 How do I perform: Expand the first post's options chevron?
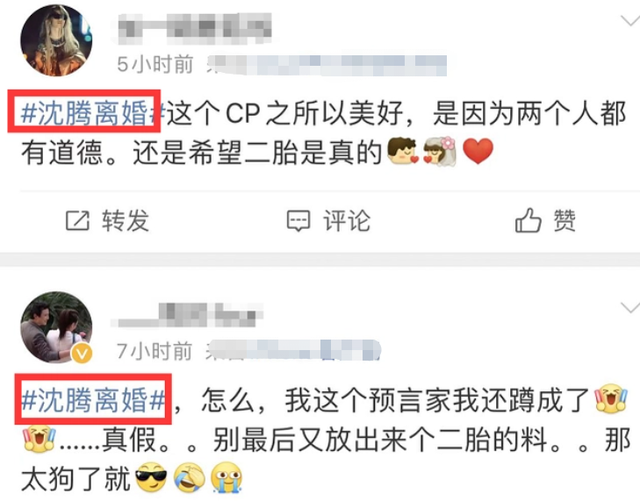pyautogui.click(x=630, y=21)
